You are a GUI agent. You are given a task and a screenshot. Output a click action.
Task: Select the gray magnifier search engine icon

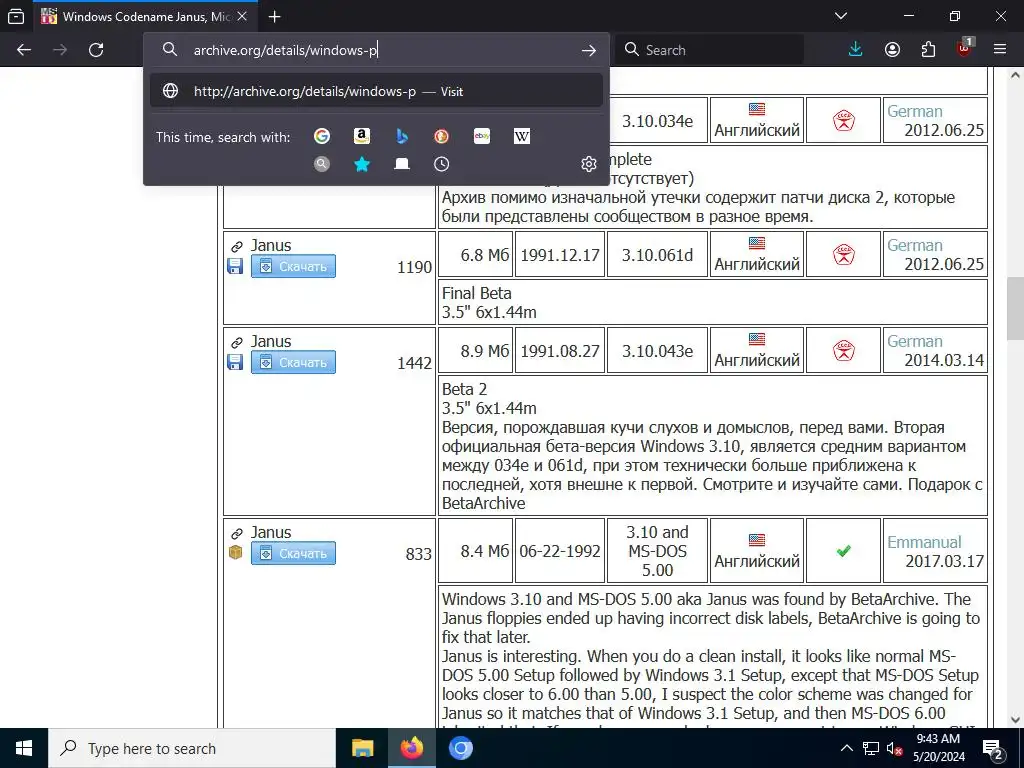[321, 164]
